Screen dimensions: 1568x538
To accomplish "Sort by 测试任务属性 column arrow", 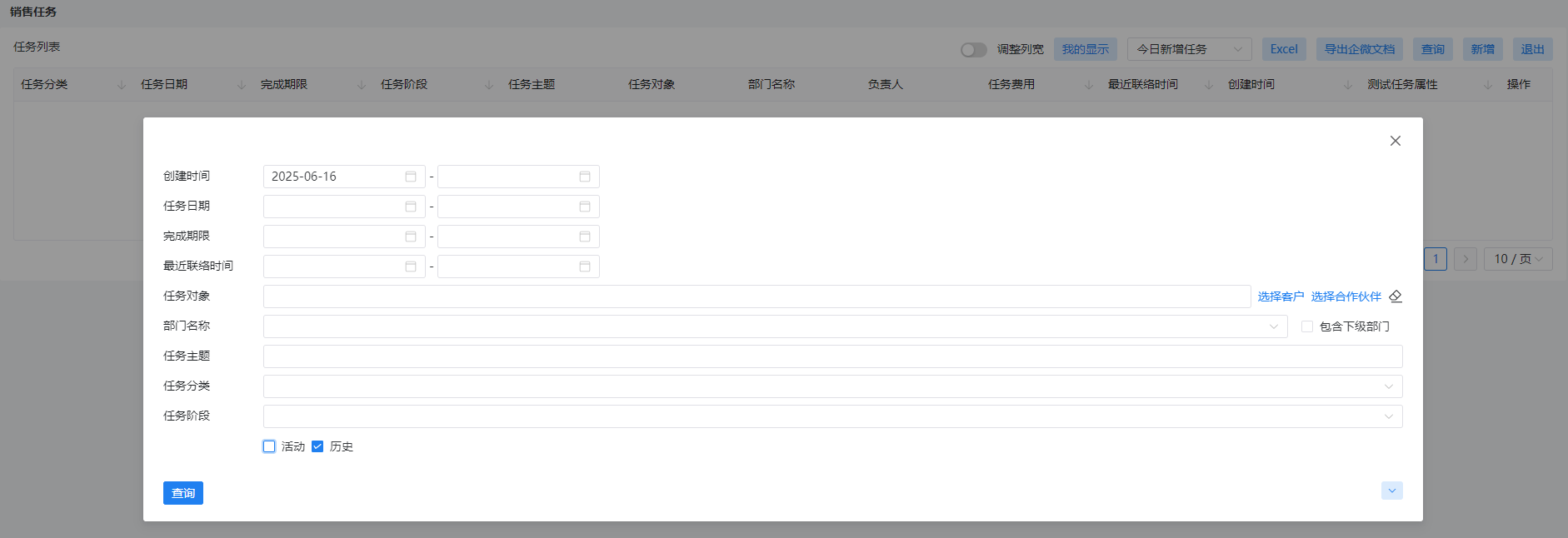I will click(1488, 85).
